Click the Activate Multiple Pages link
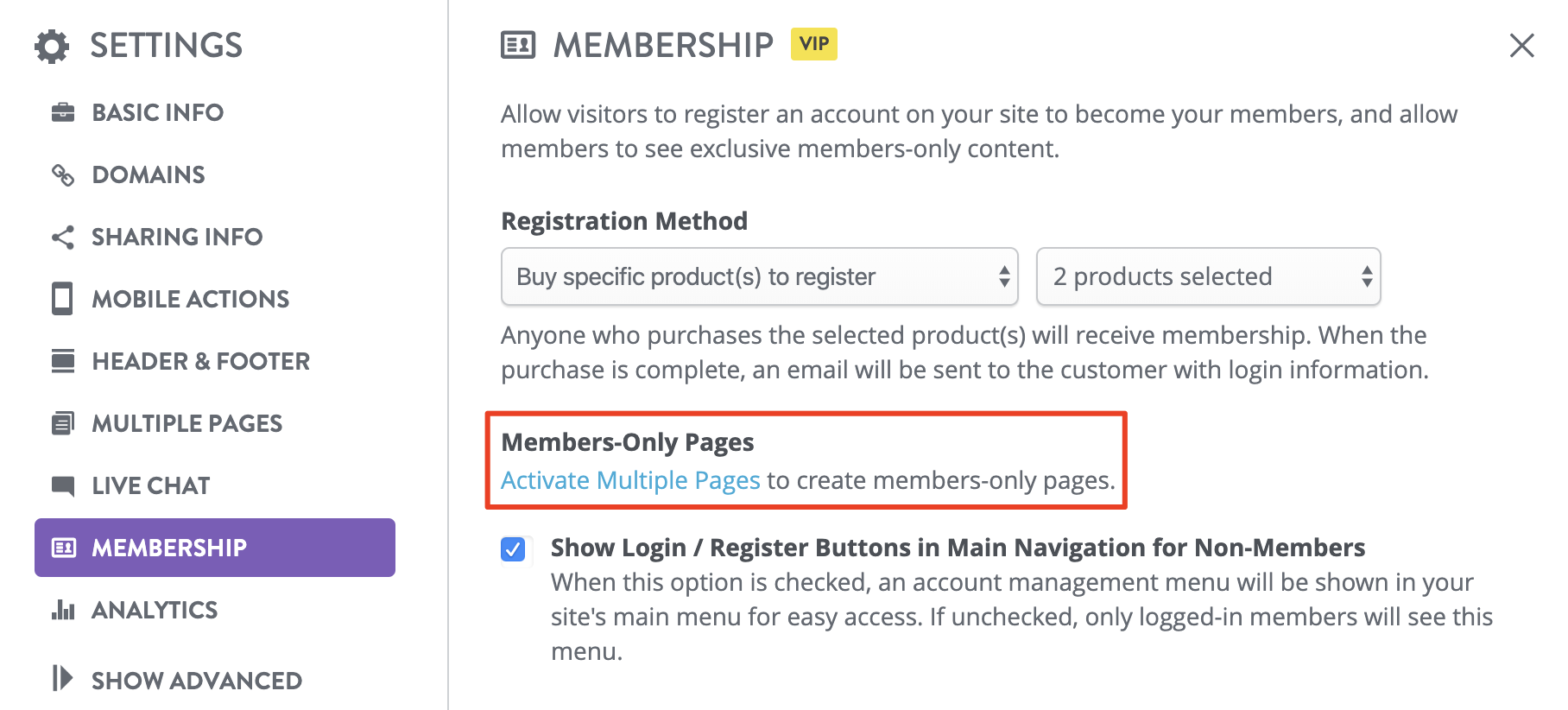1568x710 pixels. (x=629, y=479)
